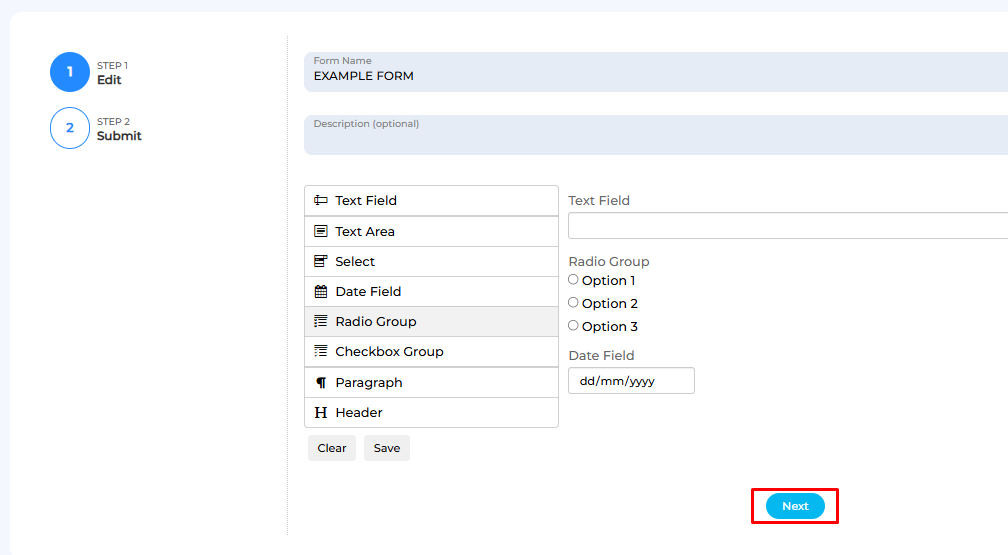
Task: Open the dd/mm/yyyy date picker field
Action: 631,381
